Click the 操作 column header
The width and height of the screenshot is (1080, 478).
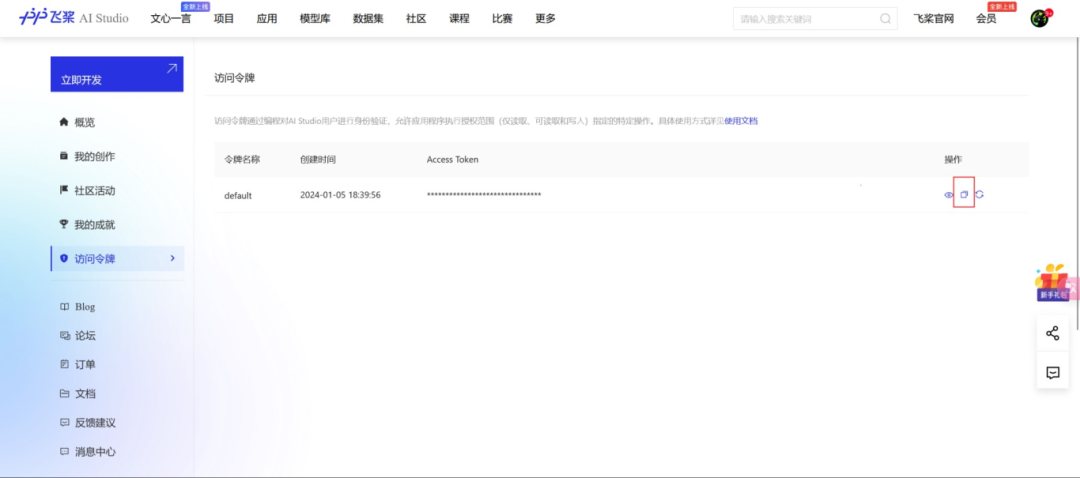tap(953, 159)
